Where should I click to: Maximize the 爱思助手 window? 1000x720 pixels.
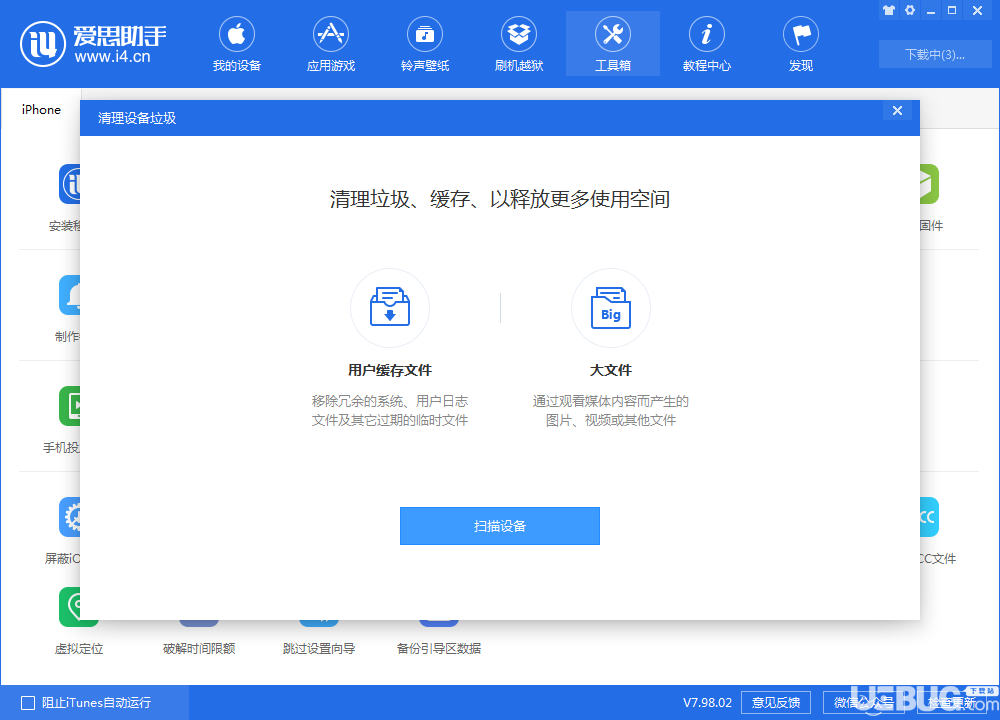952,10
